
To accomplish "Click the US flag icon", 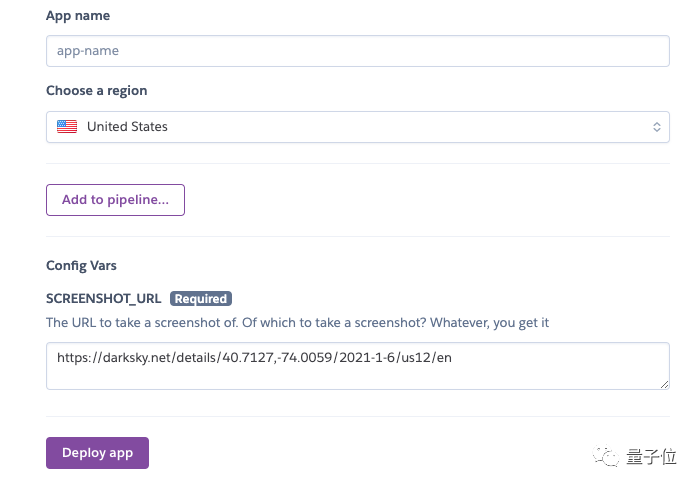I will (67, 127).
